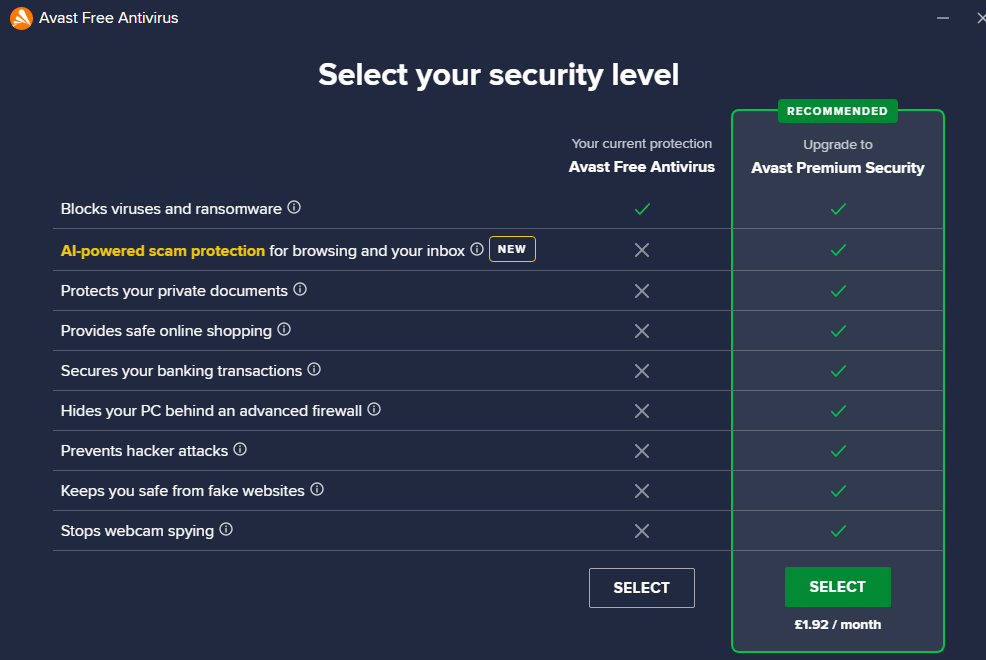Click Free column X for banking transactions row

pyautogui.click(x=642, y=371)
